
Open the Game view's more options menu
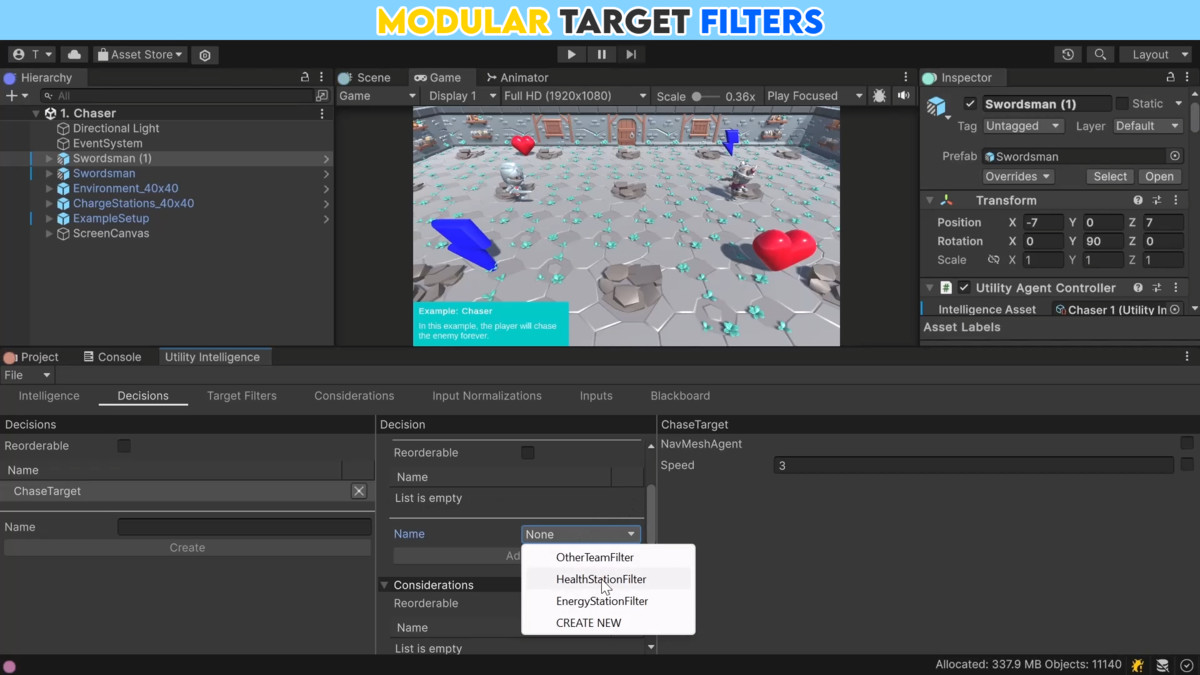pos(906,77)
